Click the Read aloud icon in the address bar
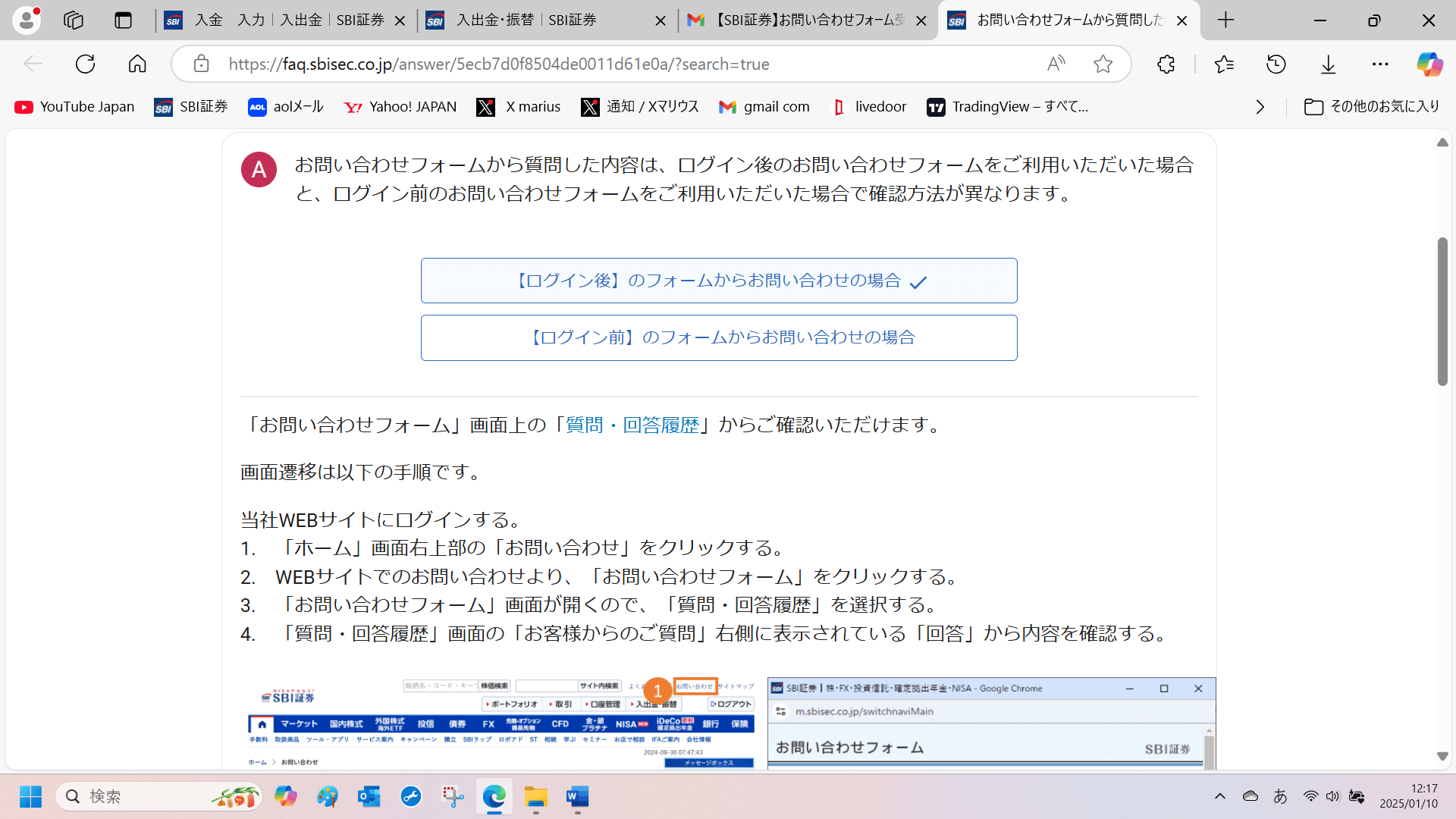This screenshot has height=819, width=1456. tap(1056, 64)
